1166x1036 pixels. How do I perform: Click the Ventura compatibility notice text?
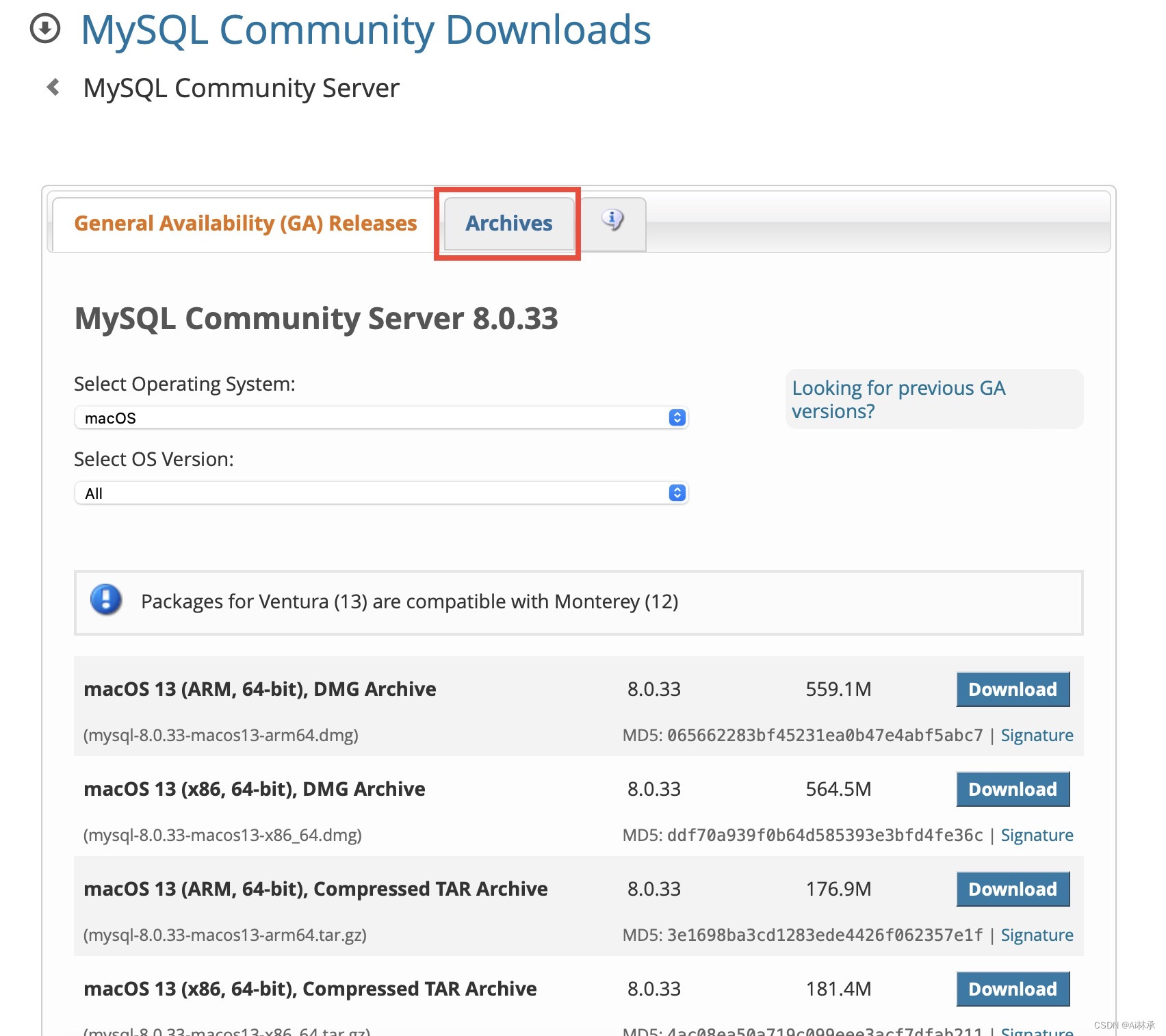click(409, 601)
